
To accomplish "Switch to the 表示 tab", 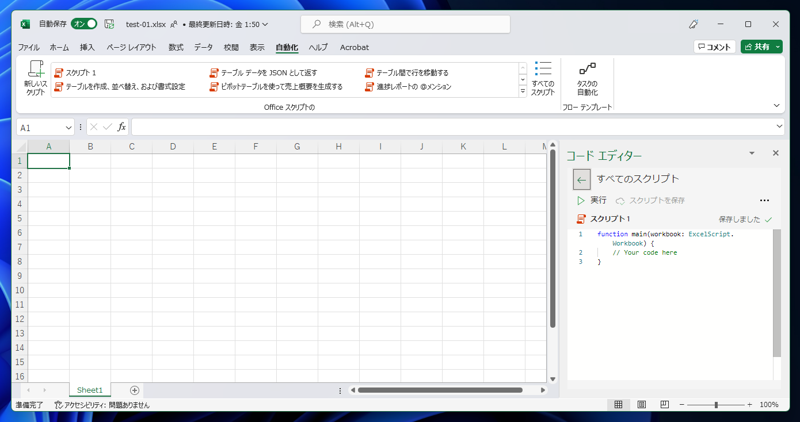I will (257, 47).
